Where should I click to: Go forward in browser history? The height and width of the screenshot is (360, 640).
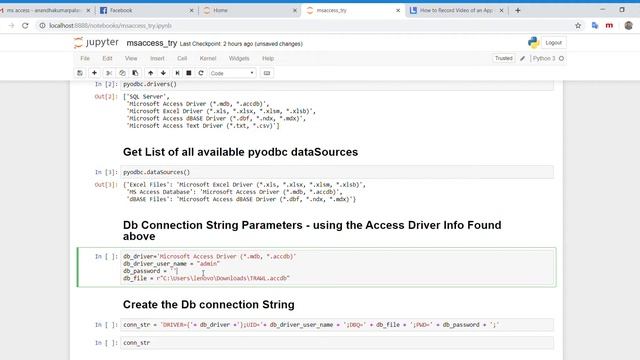click(11, 26)
